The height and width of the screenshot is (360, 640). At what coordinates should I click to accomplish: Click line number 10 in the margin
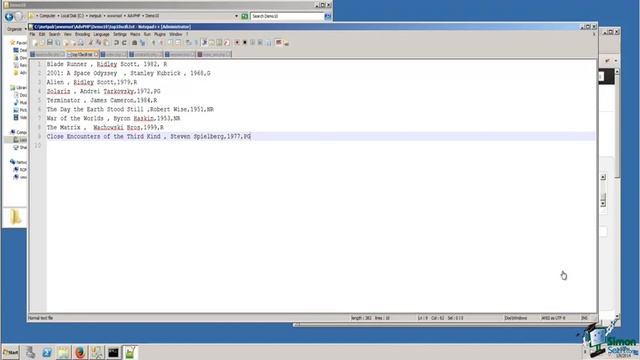coord(38,145)
